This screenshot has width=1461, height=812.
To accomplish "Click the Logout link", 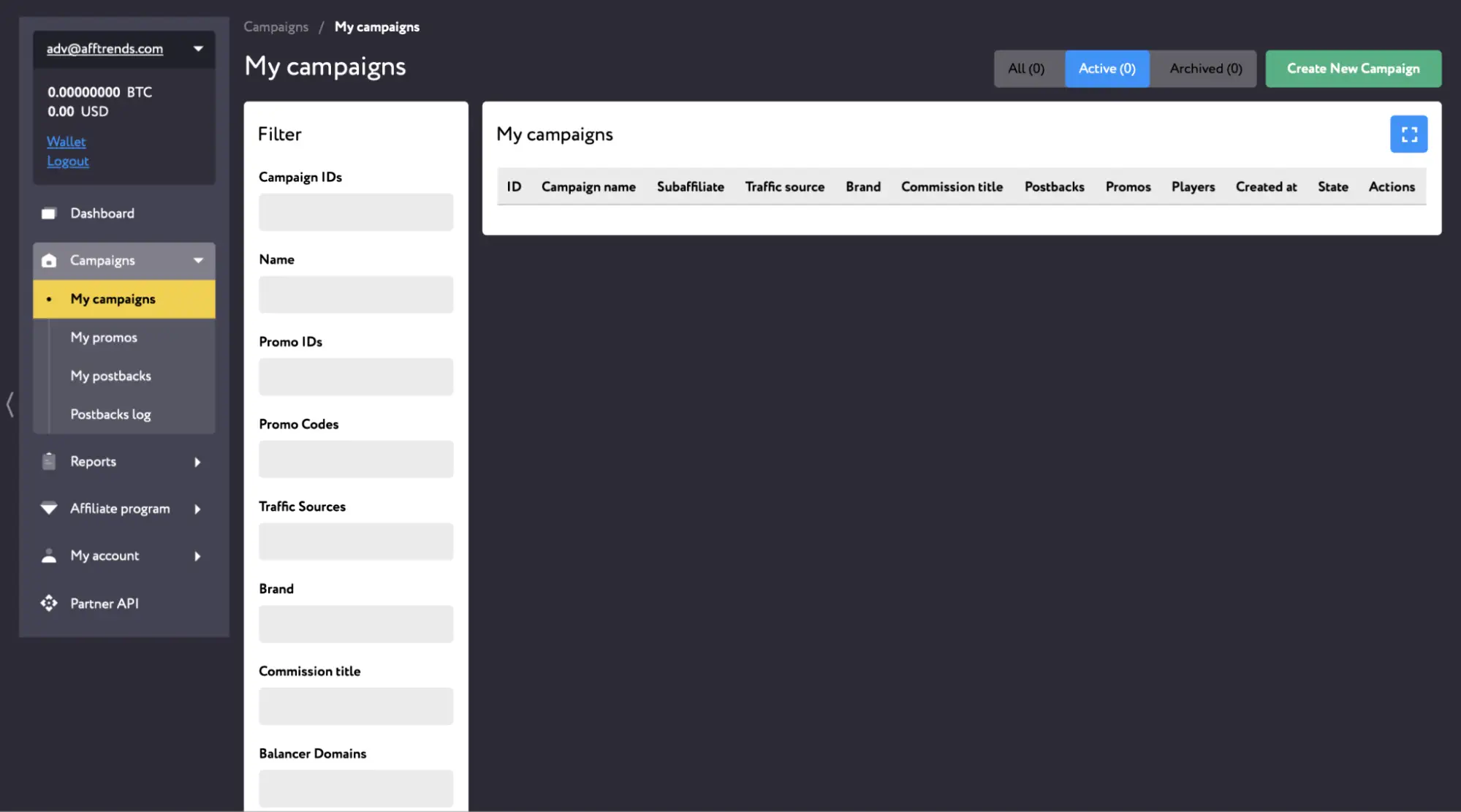I will [x=68, y=162].
